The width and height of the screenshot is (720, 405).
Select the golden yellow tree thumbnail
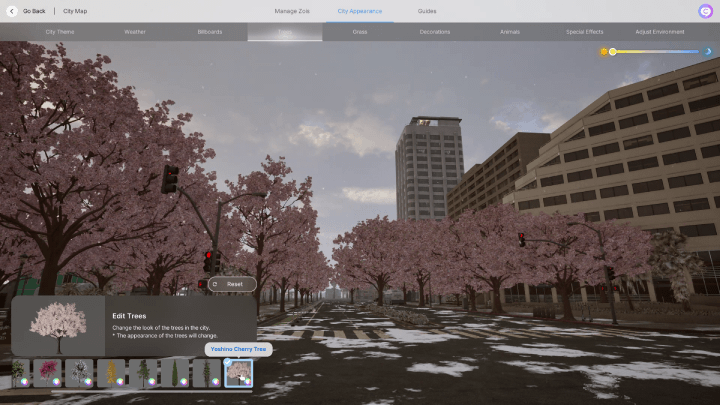[111, 373]
